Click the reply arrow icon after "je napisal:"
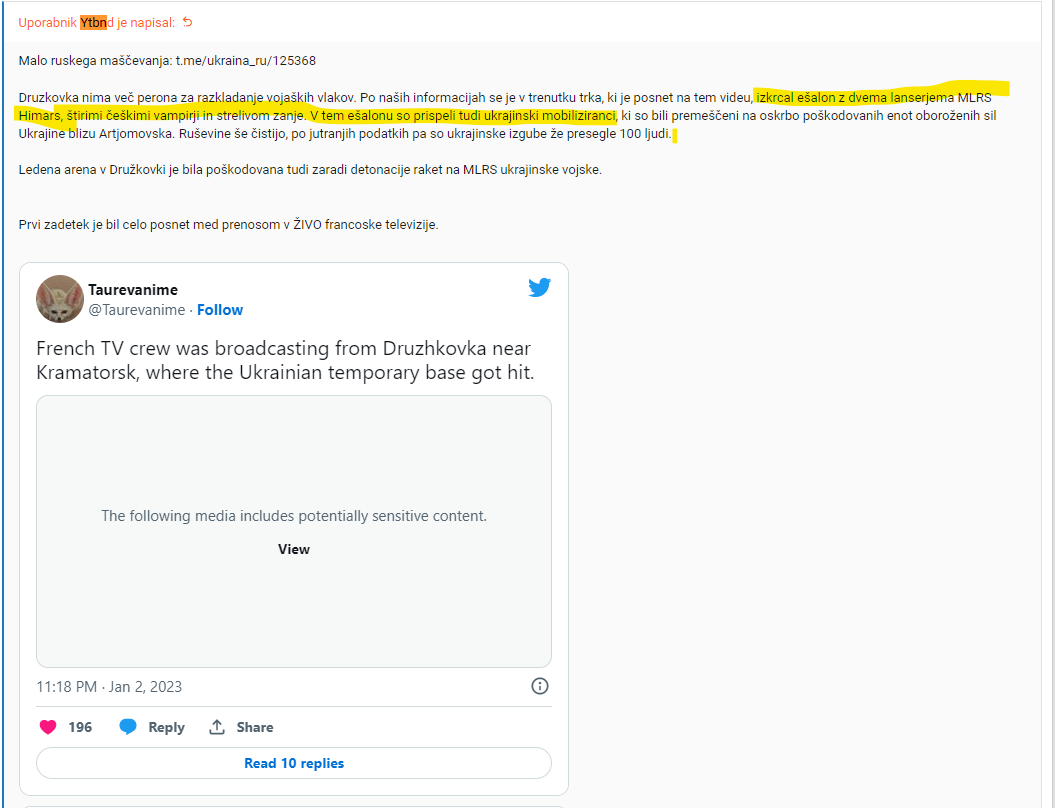 [188, 22]
